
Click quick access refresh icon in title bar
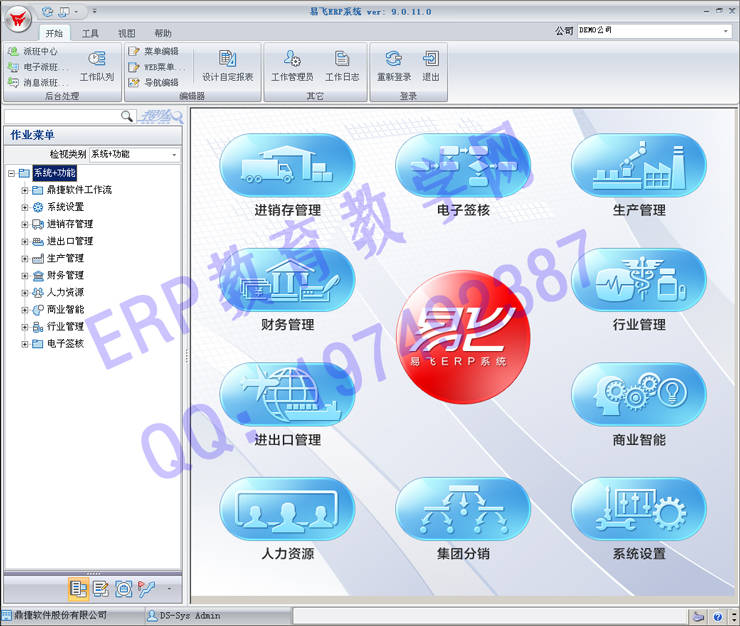(48, 11)
